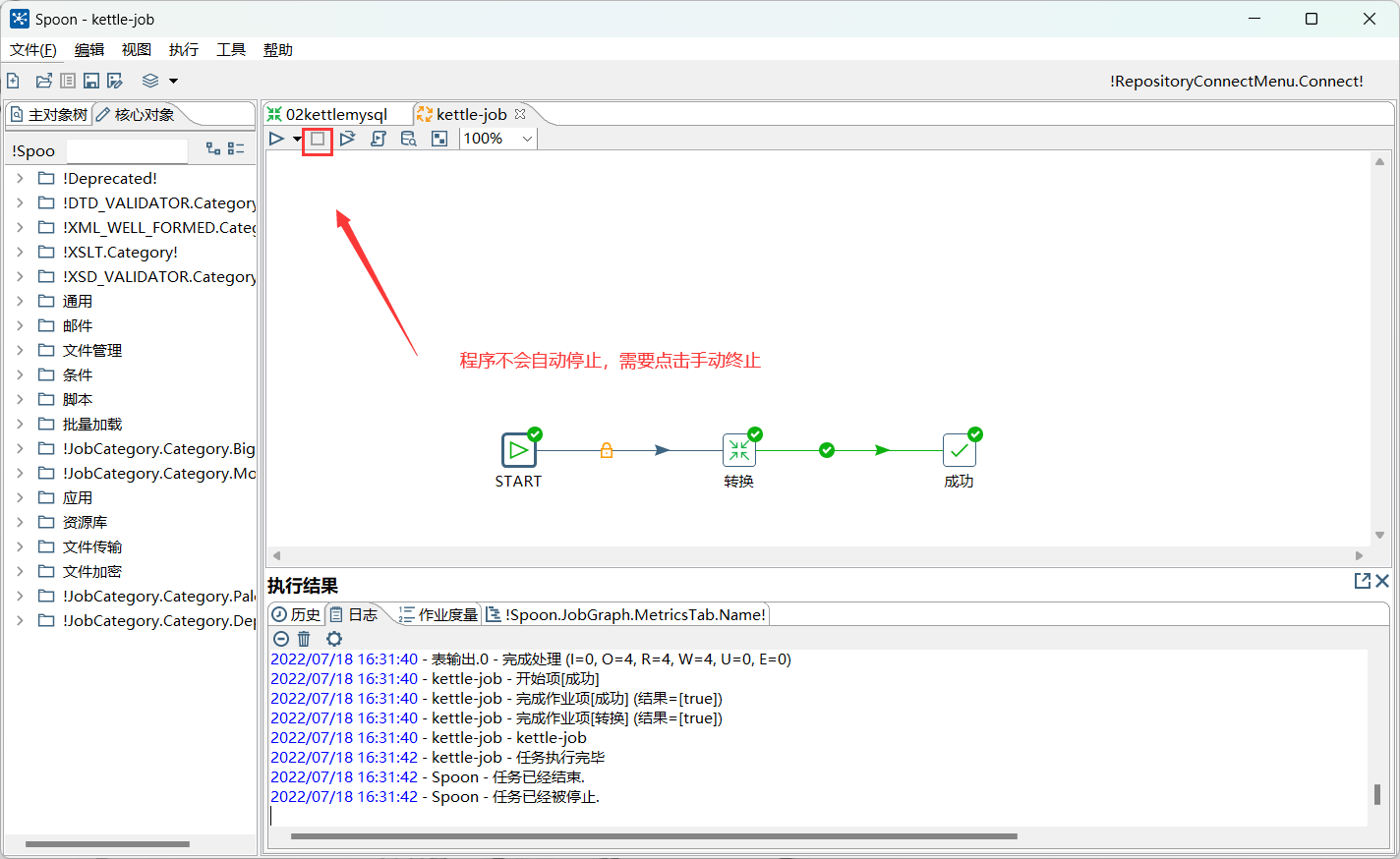The width and height of the screenshot is (1400, 859).
Task: Toggle the unconditional hop lock after START
Action: click(x=607, y=450)
